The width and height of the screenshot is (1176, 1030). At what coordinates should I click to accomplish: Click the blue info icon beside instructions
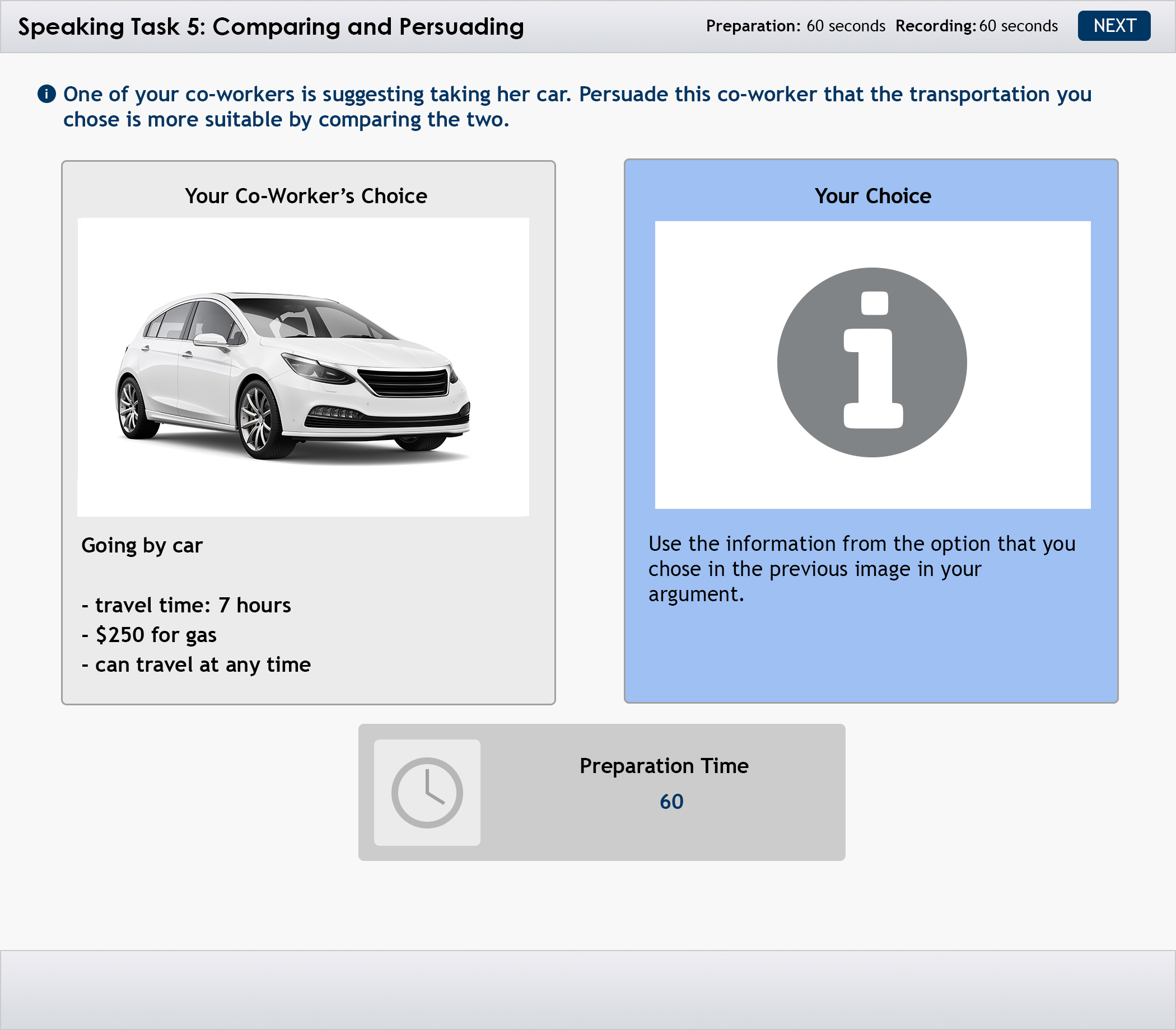tap(46, 93)
